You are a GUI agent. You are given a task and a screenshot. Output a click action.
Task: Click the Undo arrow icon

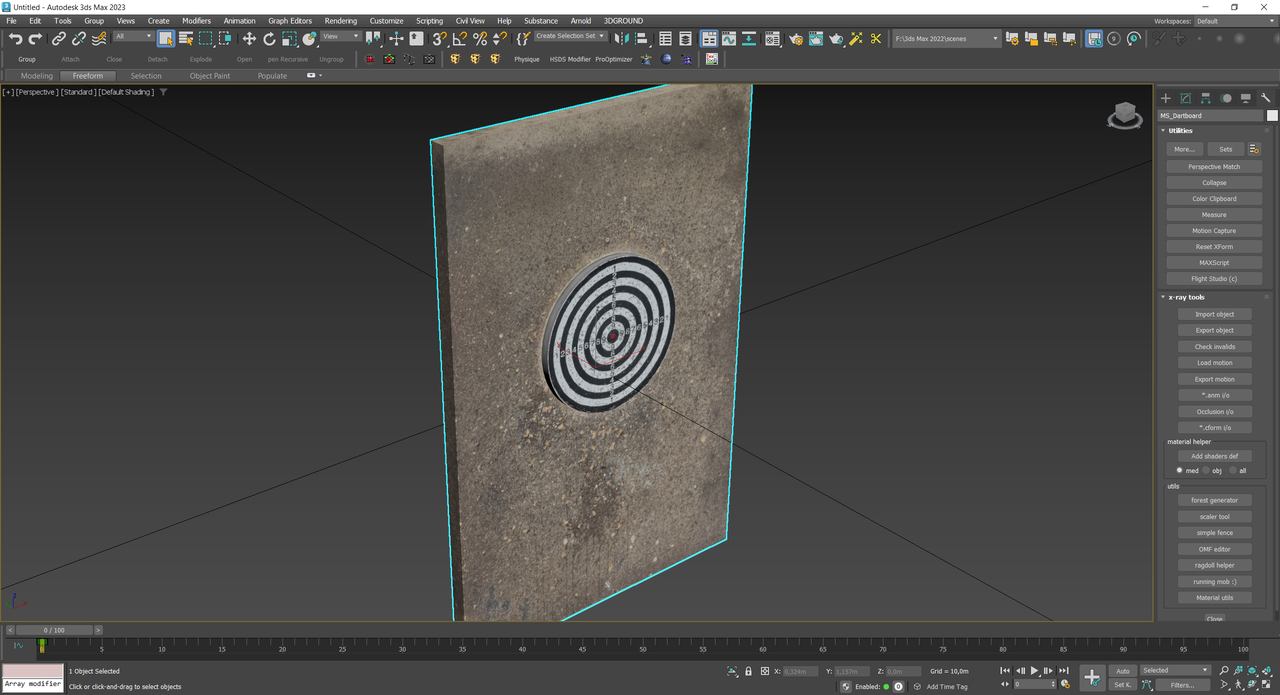(x=15, y=39)
